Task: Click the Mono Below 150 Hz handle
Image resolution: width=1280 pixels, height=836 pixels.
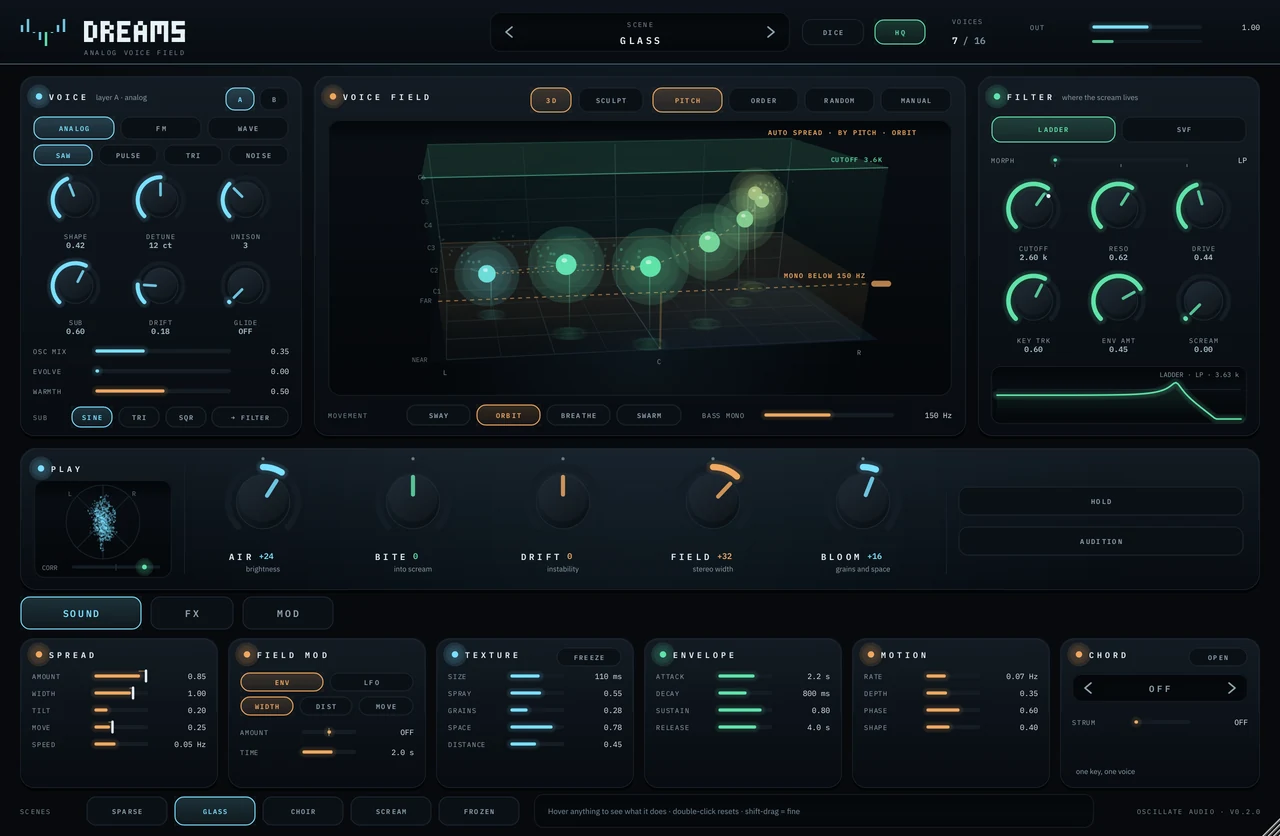Action: click(881, 283)
